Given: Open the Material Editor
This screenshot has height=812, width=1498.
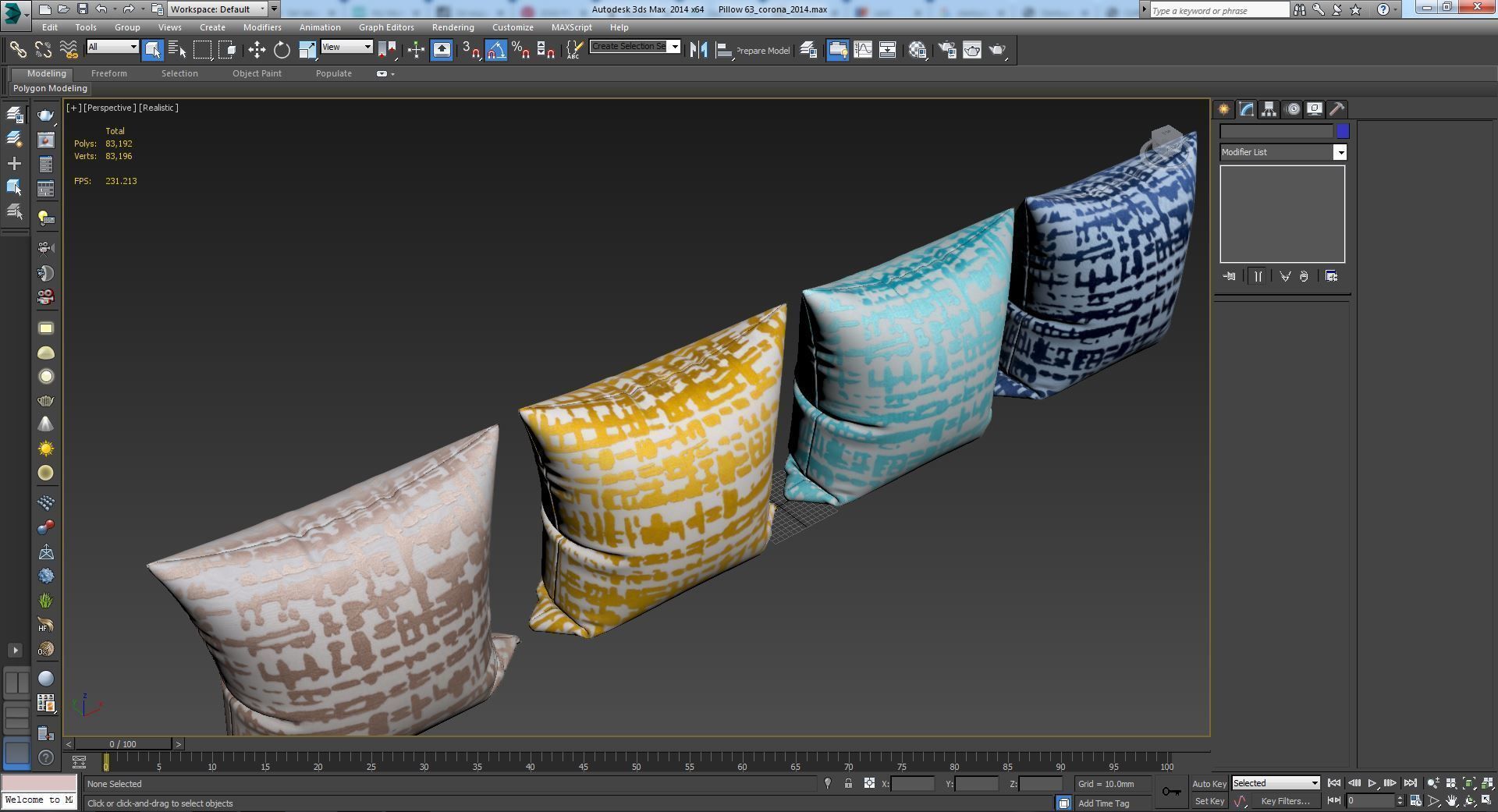Looking at the screenshot, I should click(x=918, y=50).
